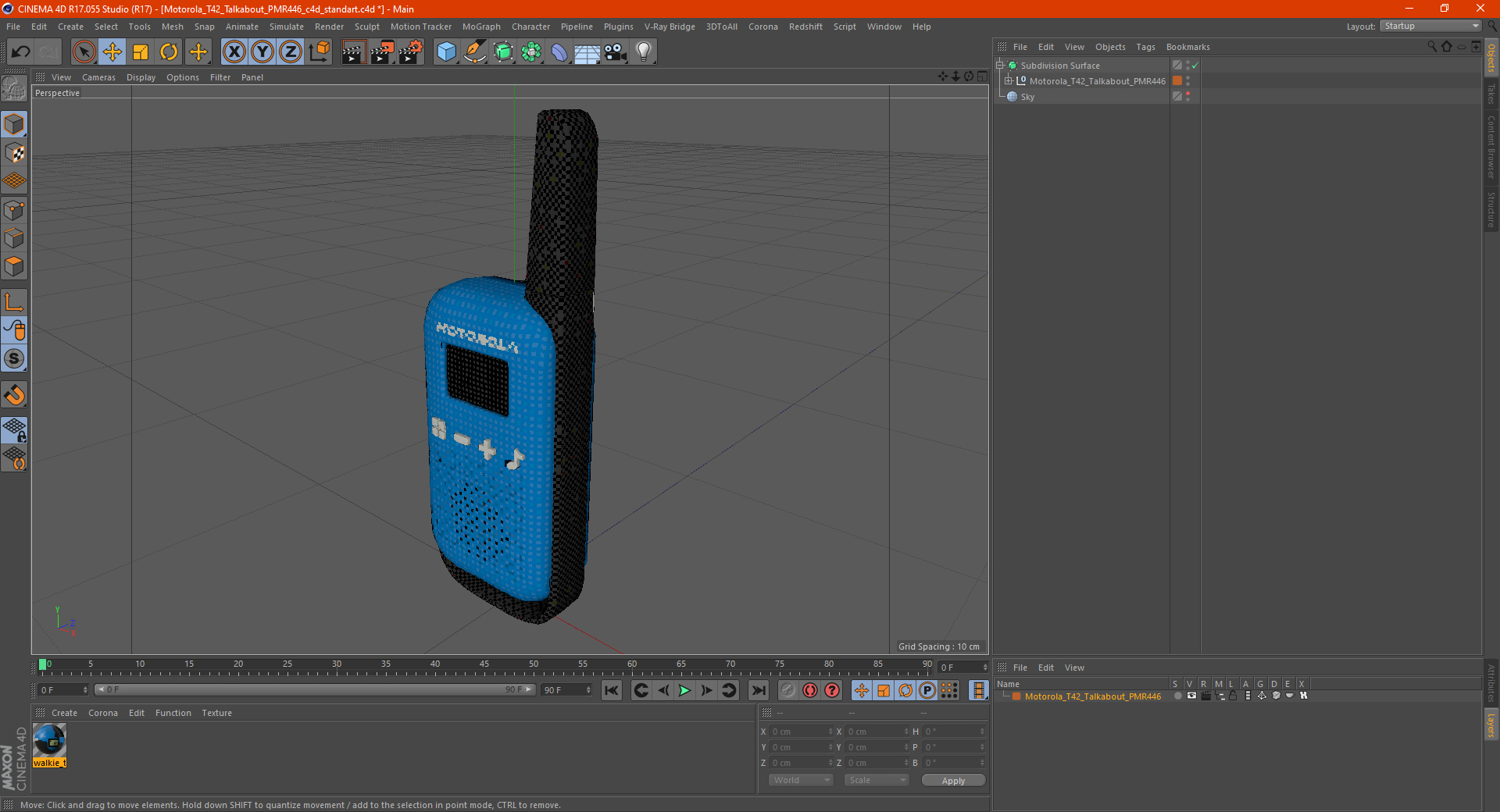
Task: Click the Motorola object layer color swatch
Action: click(1177, 81)
